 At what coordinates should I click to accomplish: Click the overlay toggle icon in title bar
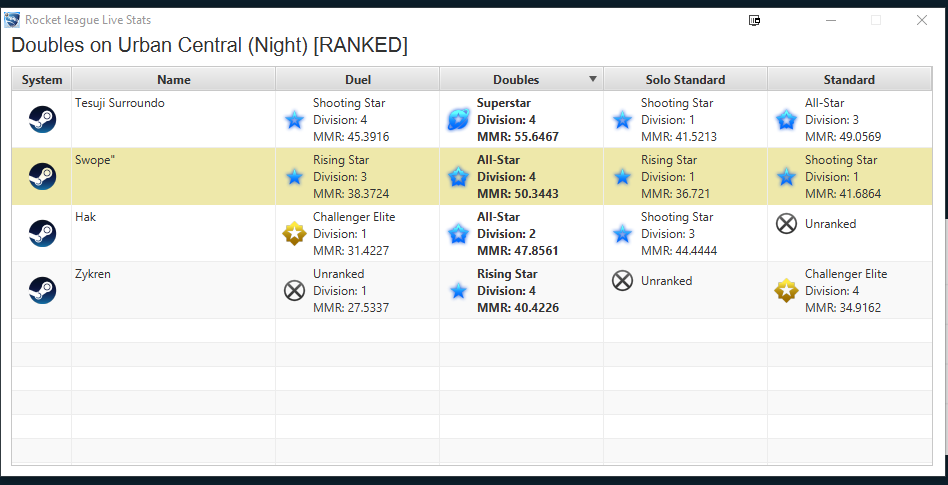(x=754, y=20)
